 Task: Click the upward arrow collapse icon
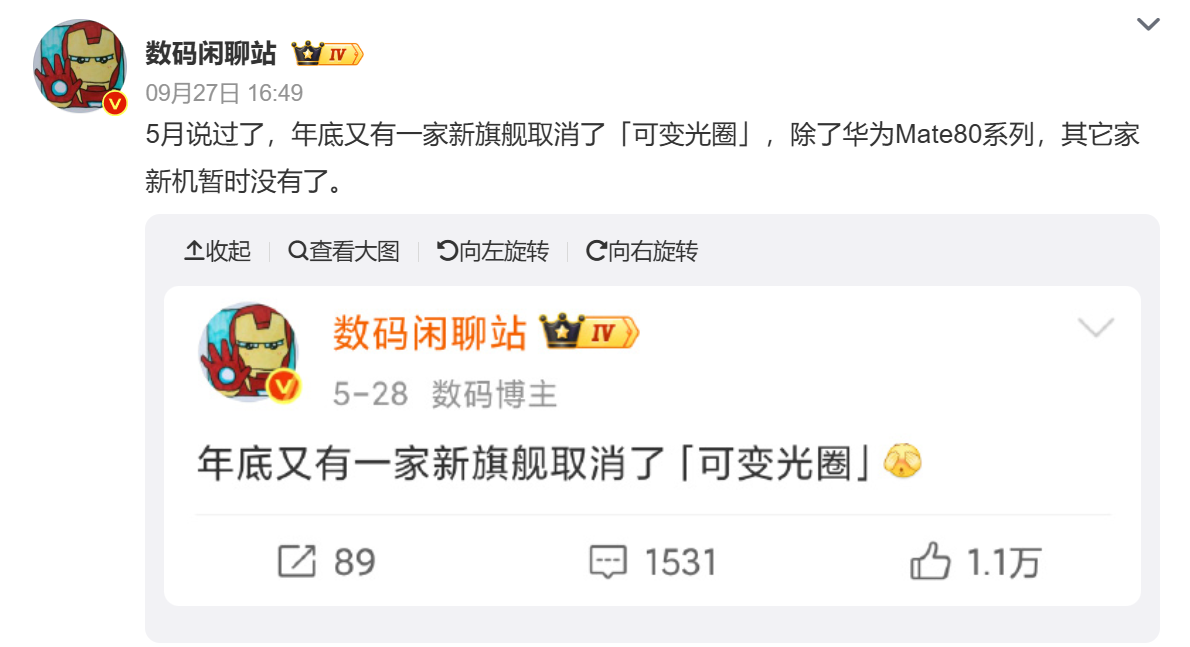pyautogui.click(x=194, y=251)
